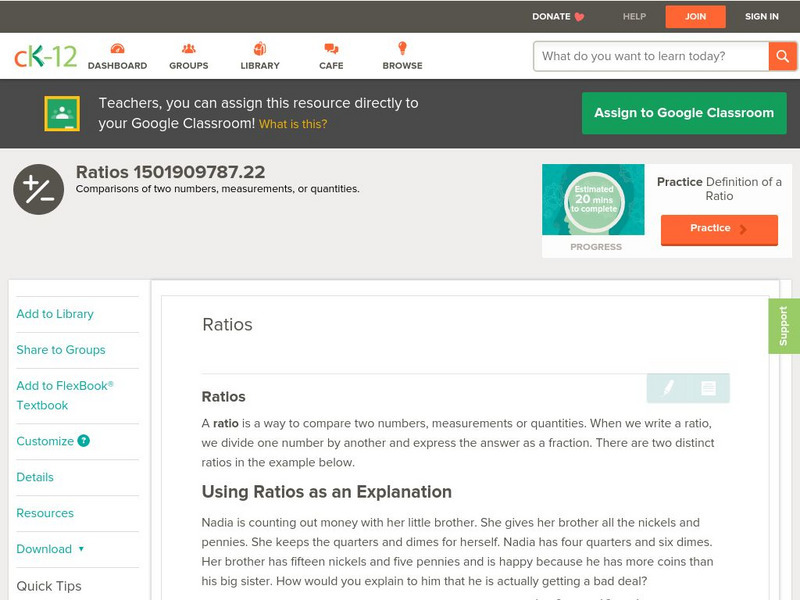Click the estimated time progress thumbnail
The width and height of the screenshot is (800, 600).
click(x=593, y=201)
